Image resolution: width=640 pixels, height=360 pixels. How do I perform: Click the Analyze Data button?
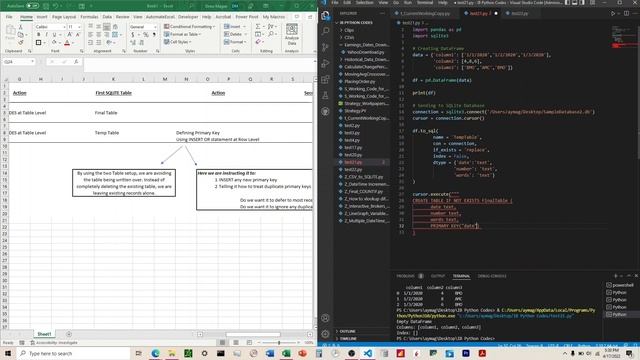(x=291, y=34)
